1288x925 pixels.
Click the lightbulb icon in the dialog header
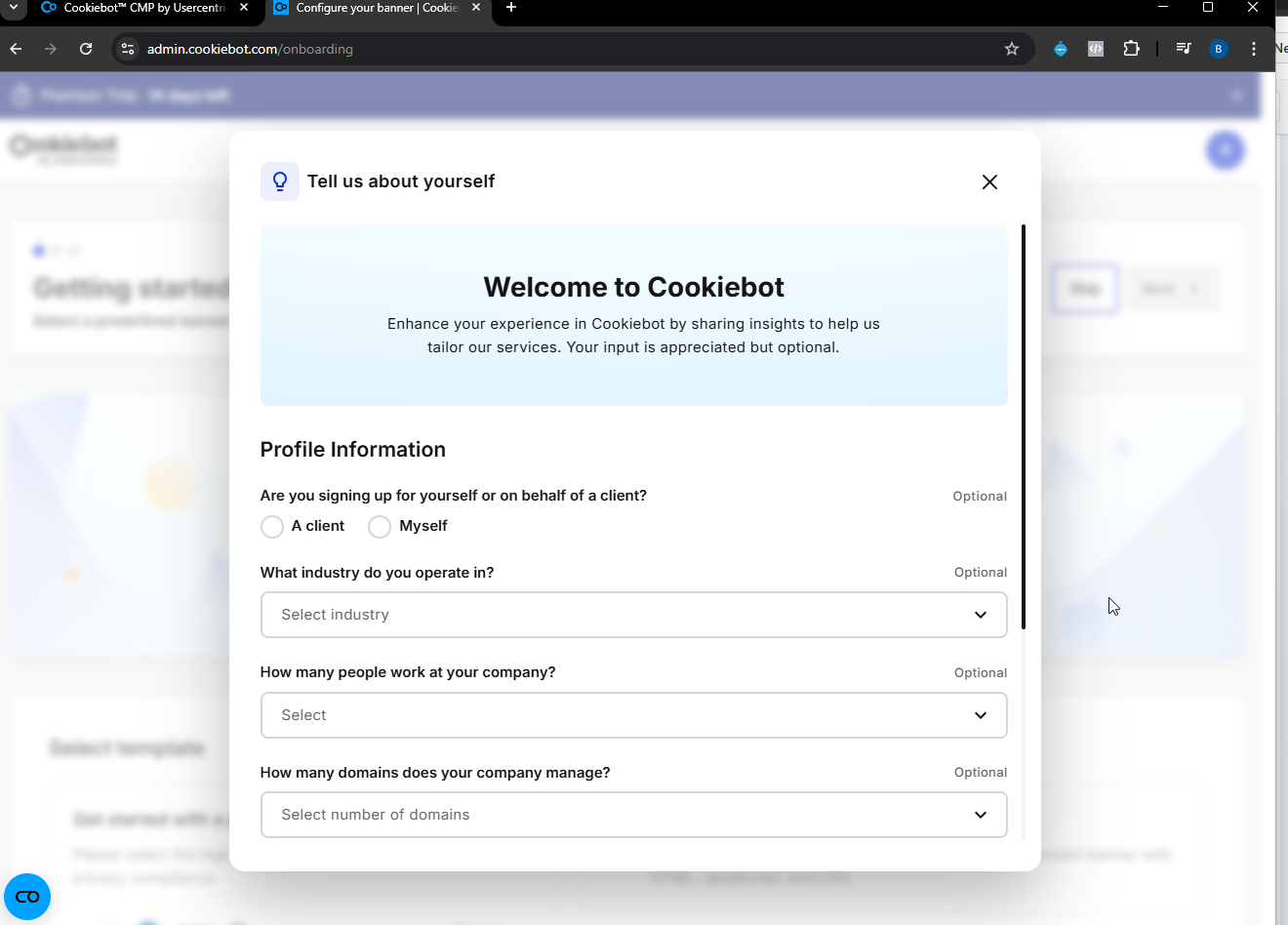[x=280, y=181]
